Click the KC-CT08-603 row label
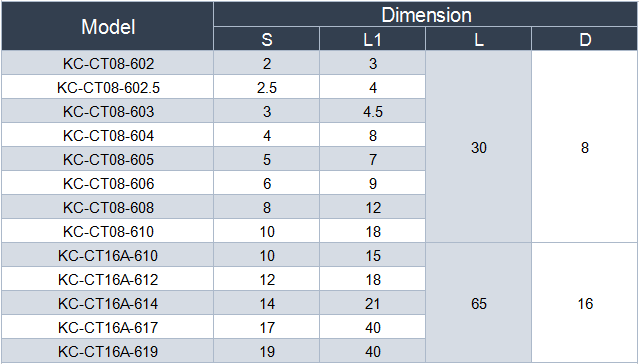The height and width of the screenshot is (364, 639). (108, 111)
